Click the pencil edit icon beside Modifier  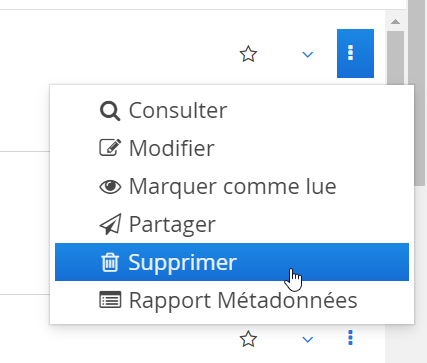(110, 148)
